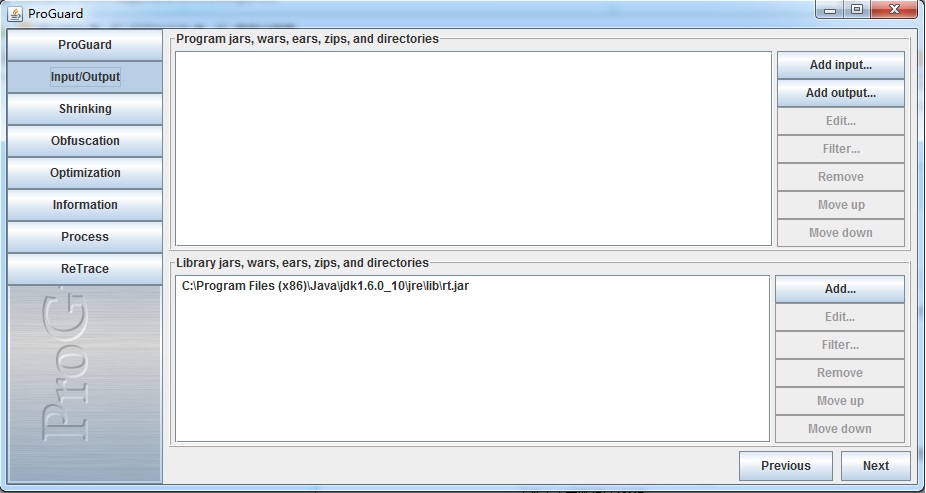926x493 pixels.
Task: Minimize the ProGuard window
Action: [831, 9]
